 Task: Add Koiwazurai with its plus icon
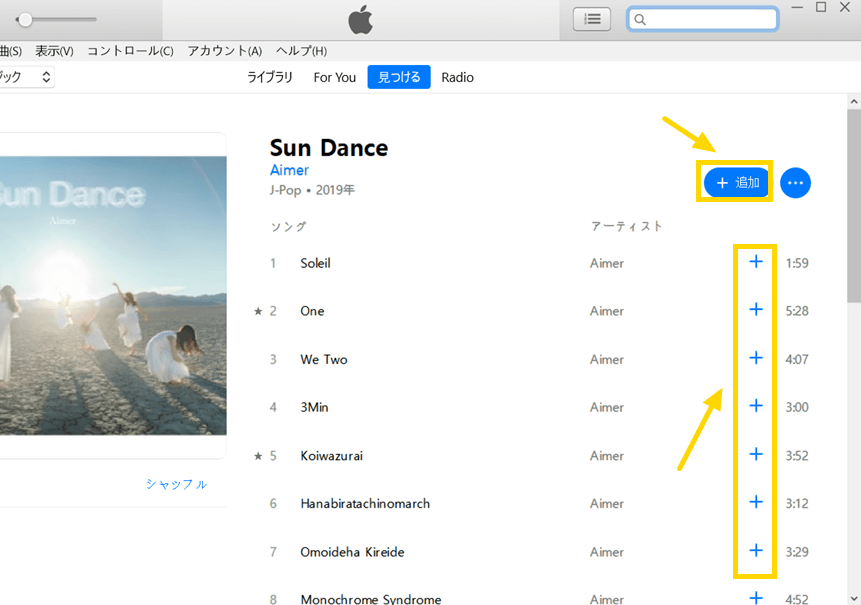point(756,454)
